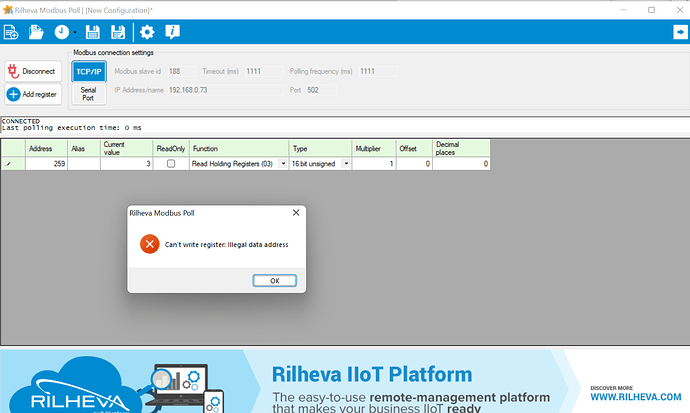Viewport: 690px width, 413px height.
Task: Click the empty Alias cell of register 259
Action: point(84,164)
